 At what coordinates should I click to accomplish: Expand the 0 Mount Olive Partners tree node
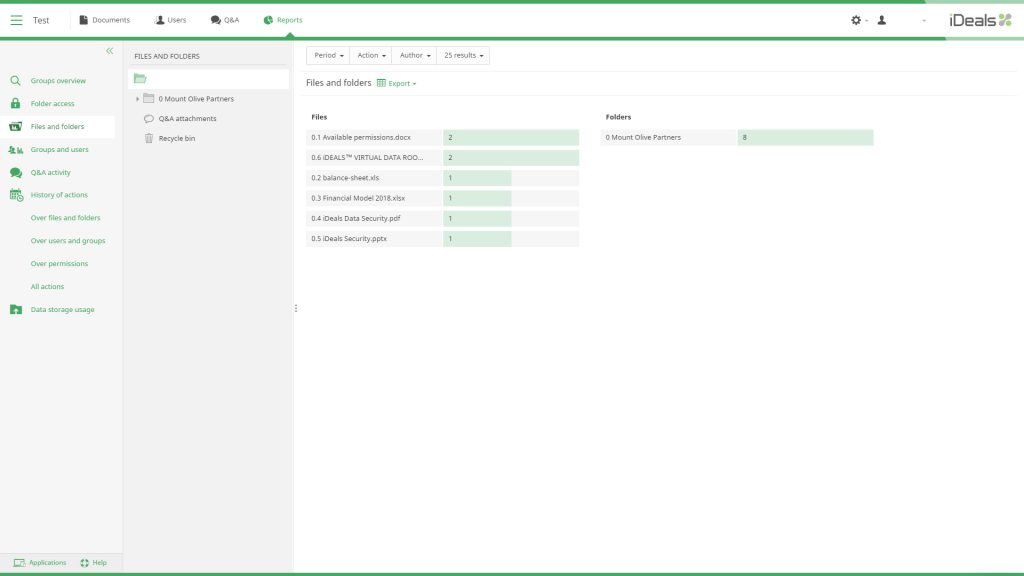click(137, 99)
